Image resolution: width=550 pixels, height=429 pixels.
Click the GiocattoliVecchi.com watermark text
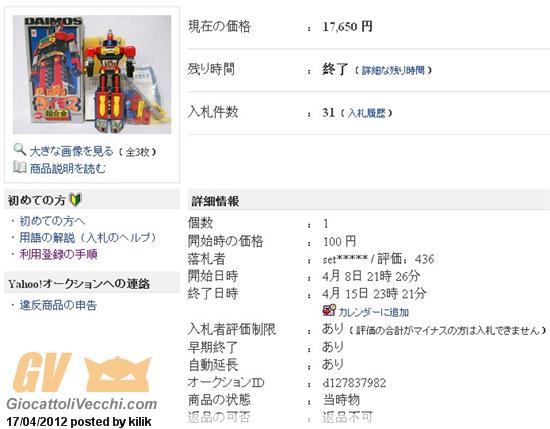82,404
